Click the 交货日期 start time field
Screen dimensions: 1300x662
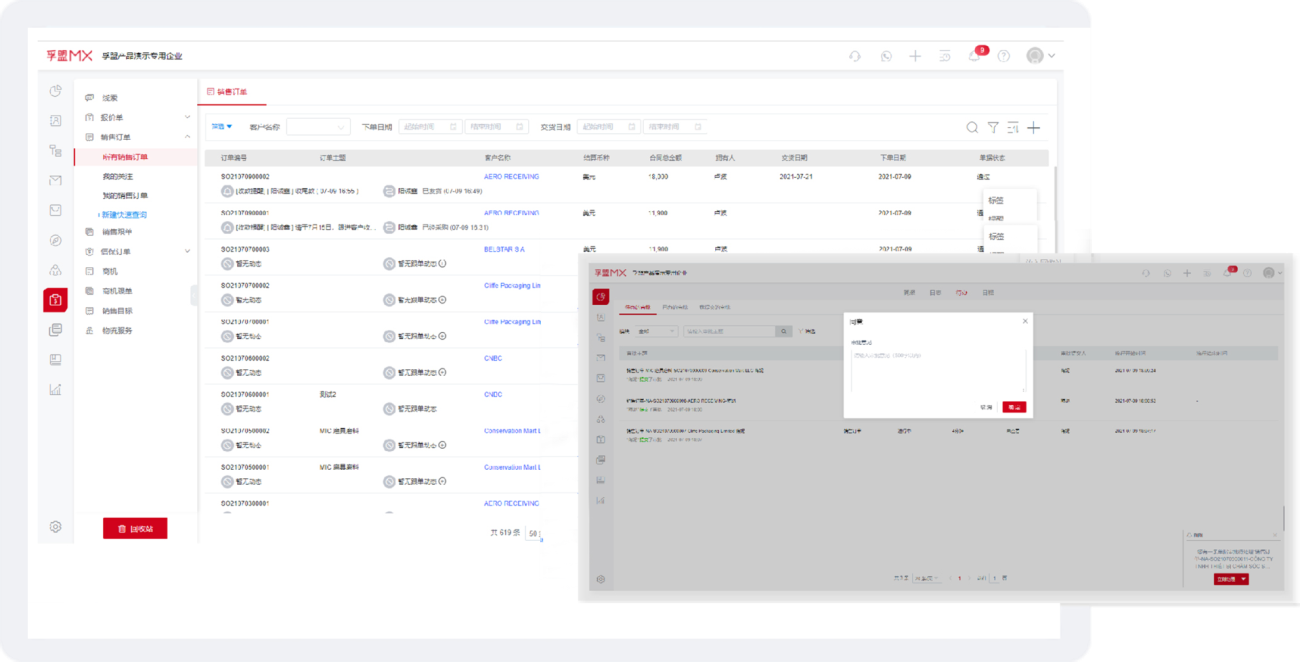coord(609,127)
